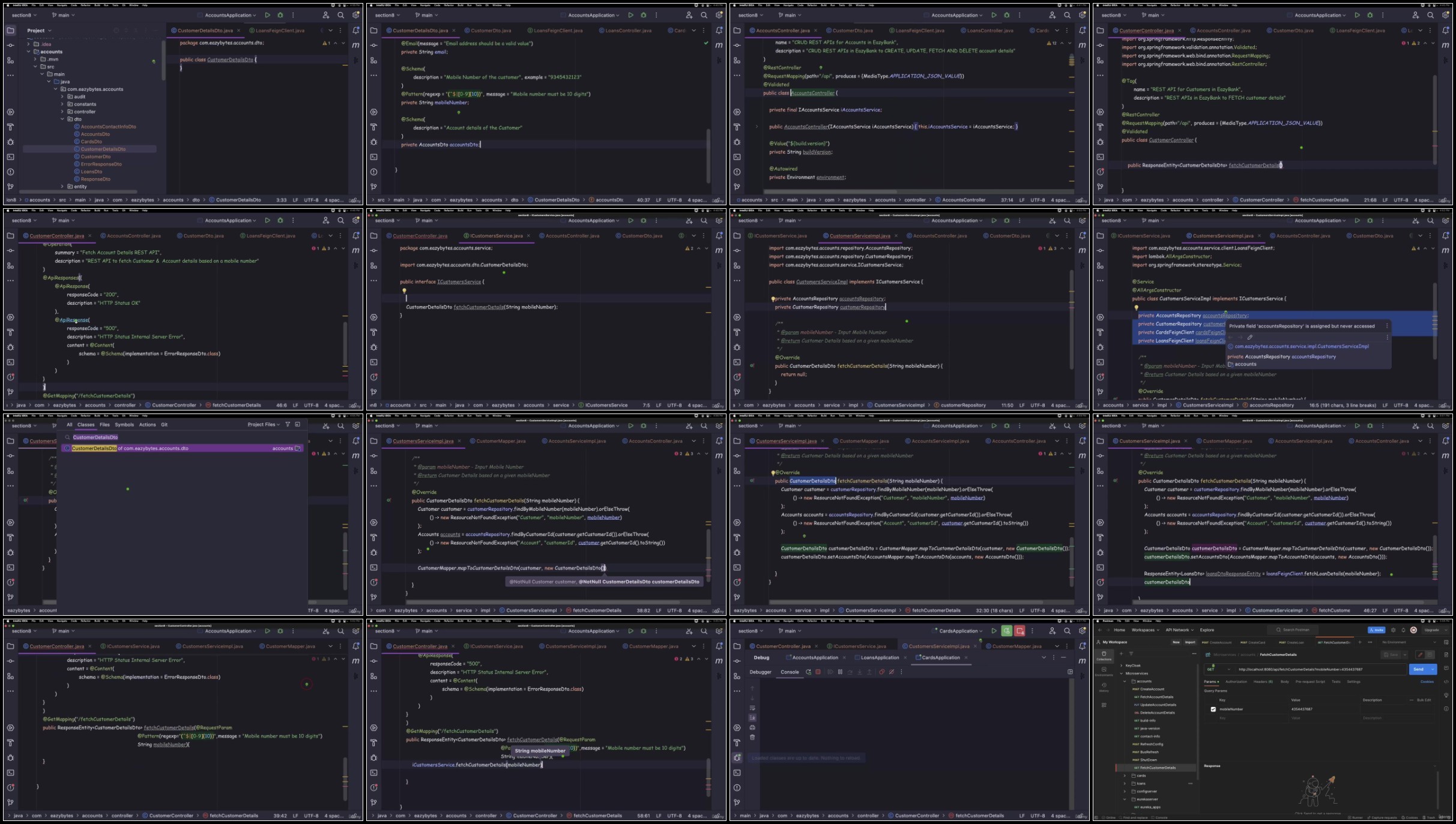
Task: Expand the entity folder in the Project tree
Action: tap(62, 187)
